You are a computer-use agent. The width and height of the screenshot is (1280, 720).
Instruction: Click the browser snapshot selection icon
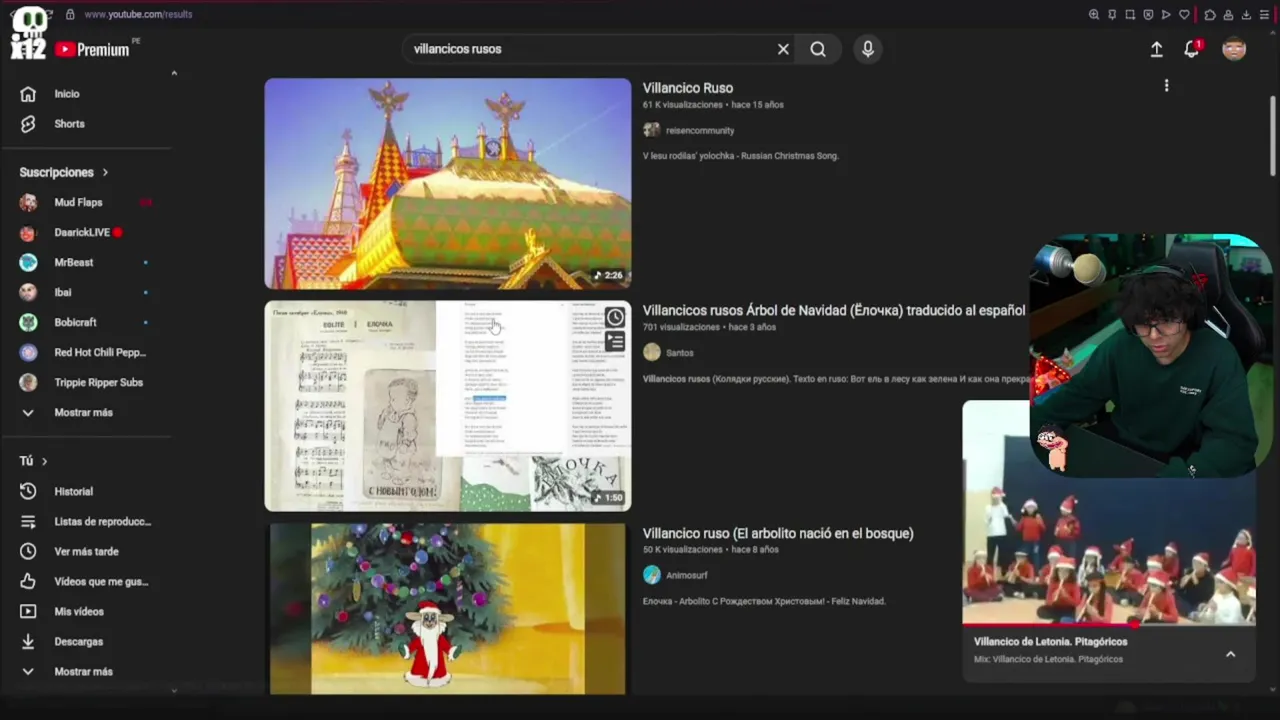tap(1130, 15)
